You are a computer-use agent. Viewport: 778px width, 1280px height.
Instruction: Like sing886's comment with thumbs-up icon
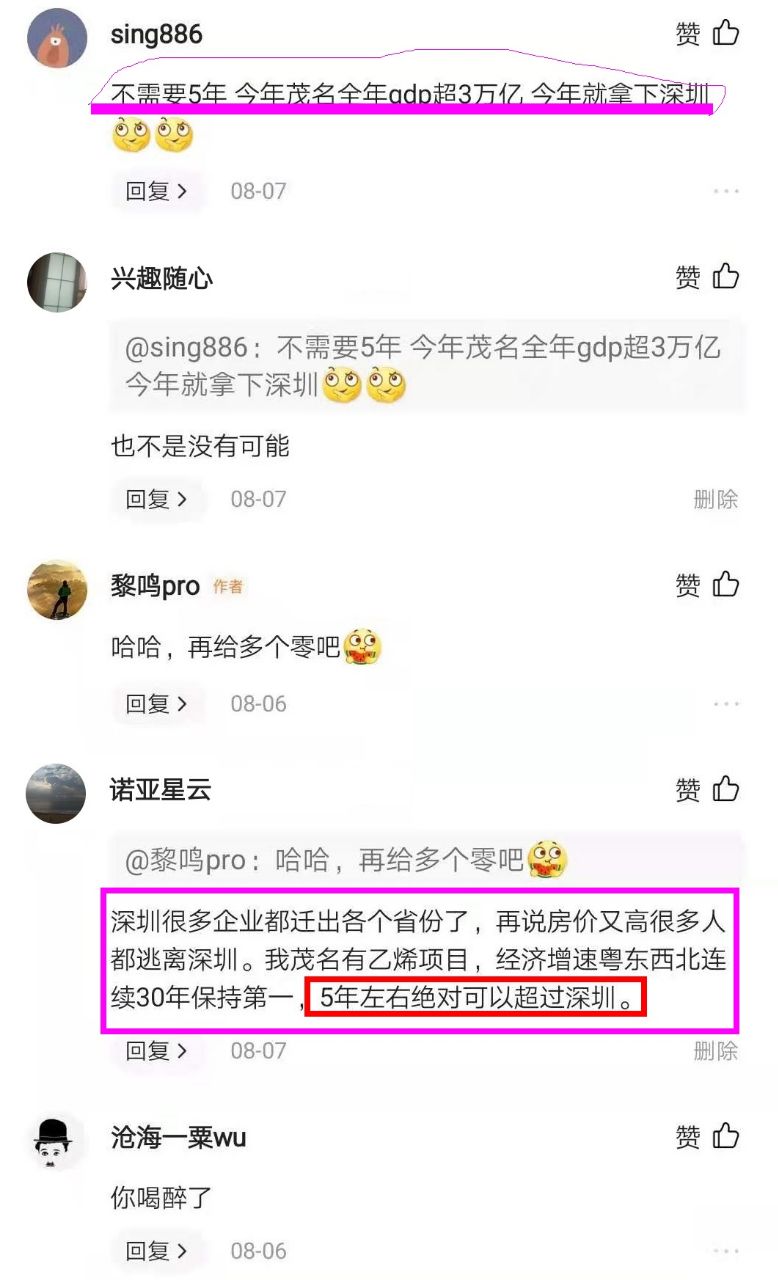point(726,33)
